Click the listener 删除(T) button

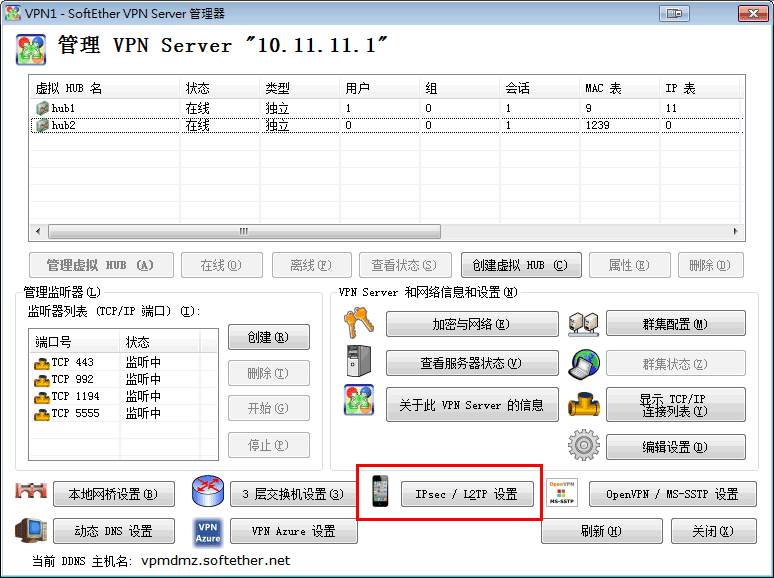(269, 373)
